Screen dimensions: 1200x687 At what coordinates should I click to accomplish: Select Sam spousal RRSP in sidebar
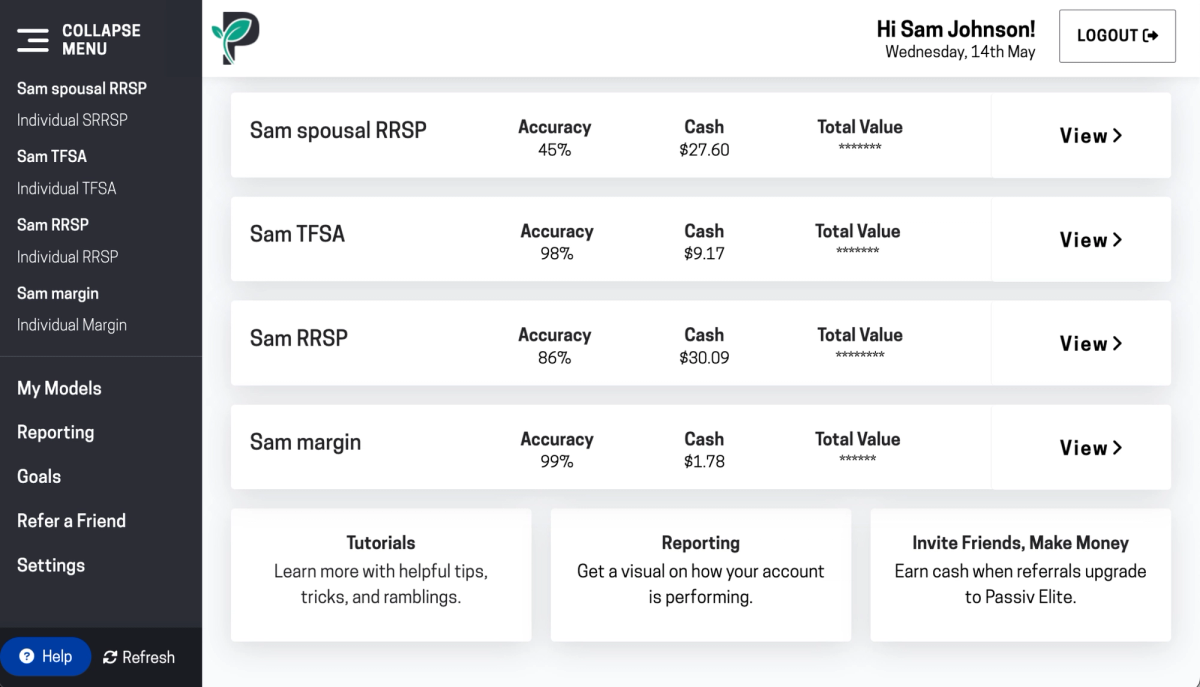(x=82, y=88)
